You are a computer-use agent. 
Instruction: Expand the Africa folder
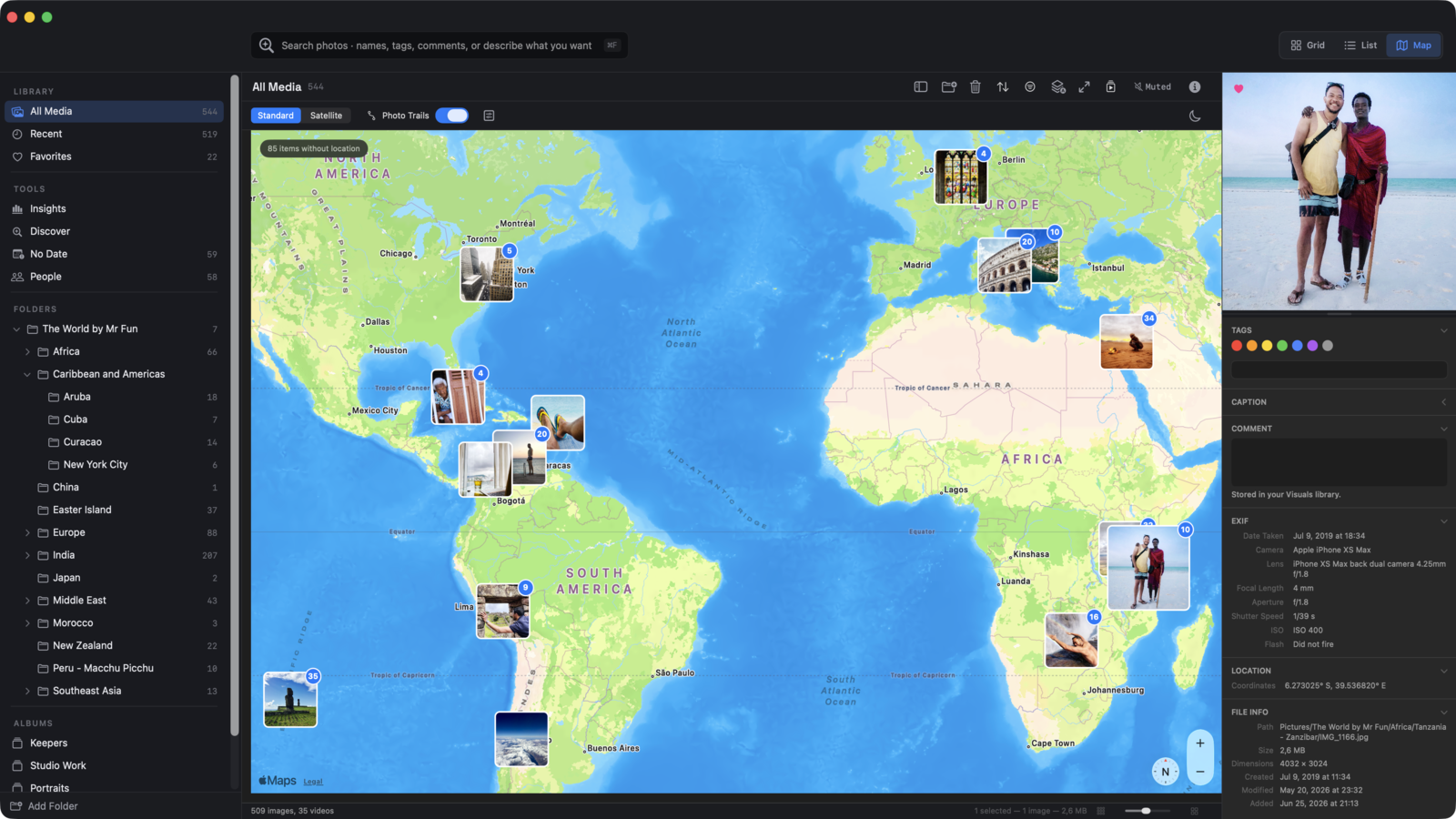[27, 352]
